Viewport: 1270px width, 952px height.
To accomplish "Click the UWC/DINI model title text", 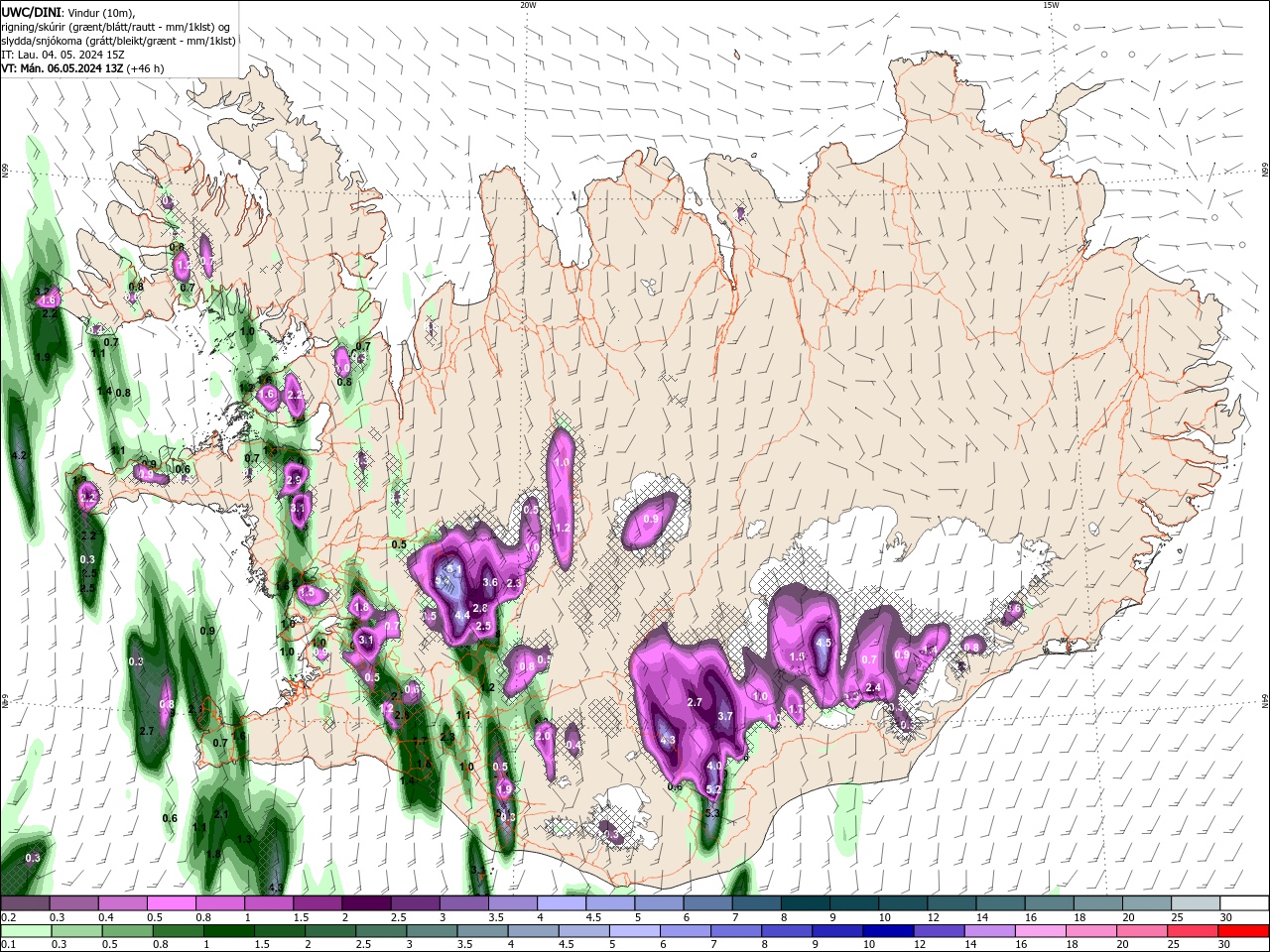I will coord(31,12).
